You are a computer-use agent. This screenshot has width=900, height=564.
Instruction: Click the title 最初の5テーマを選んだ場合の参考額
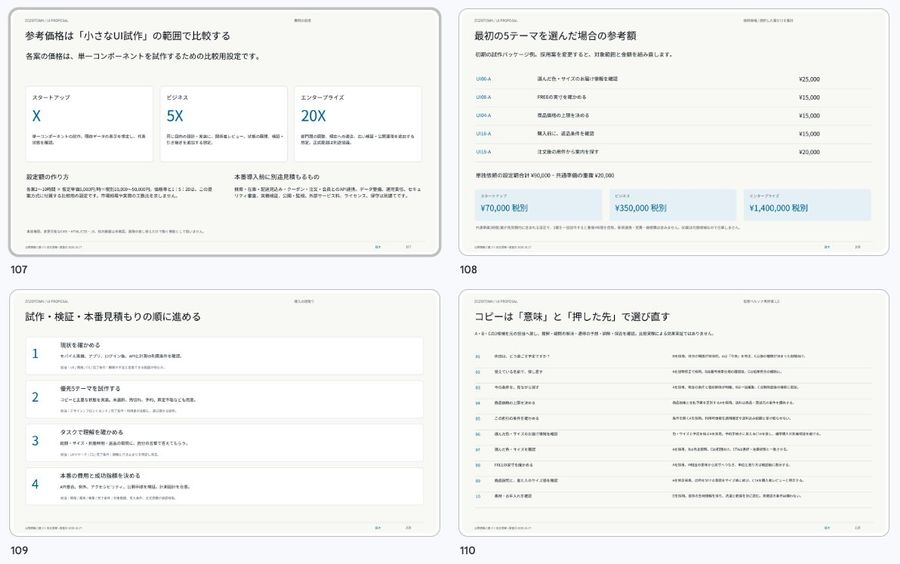point(555,36)
